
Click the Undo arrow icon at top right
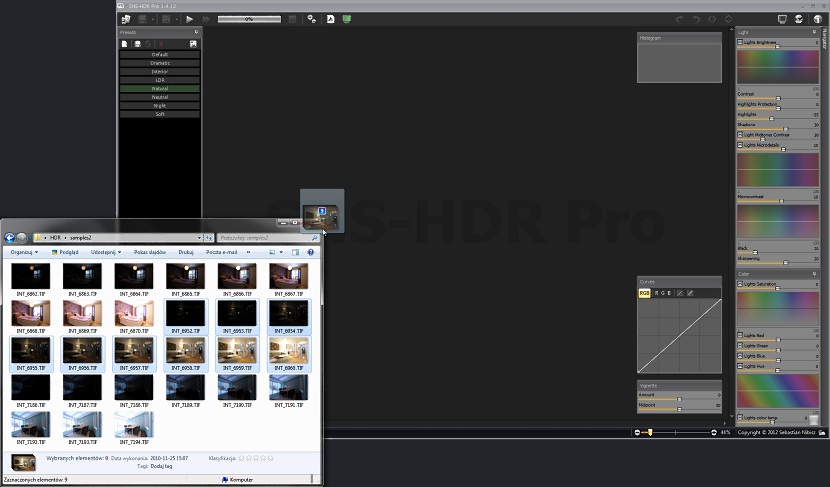(x=679, y=20)
